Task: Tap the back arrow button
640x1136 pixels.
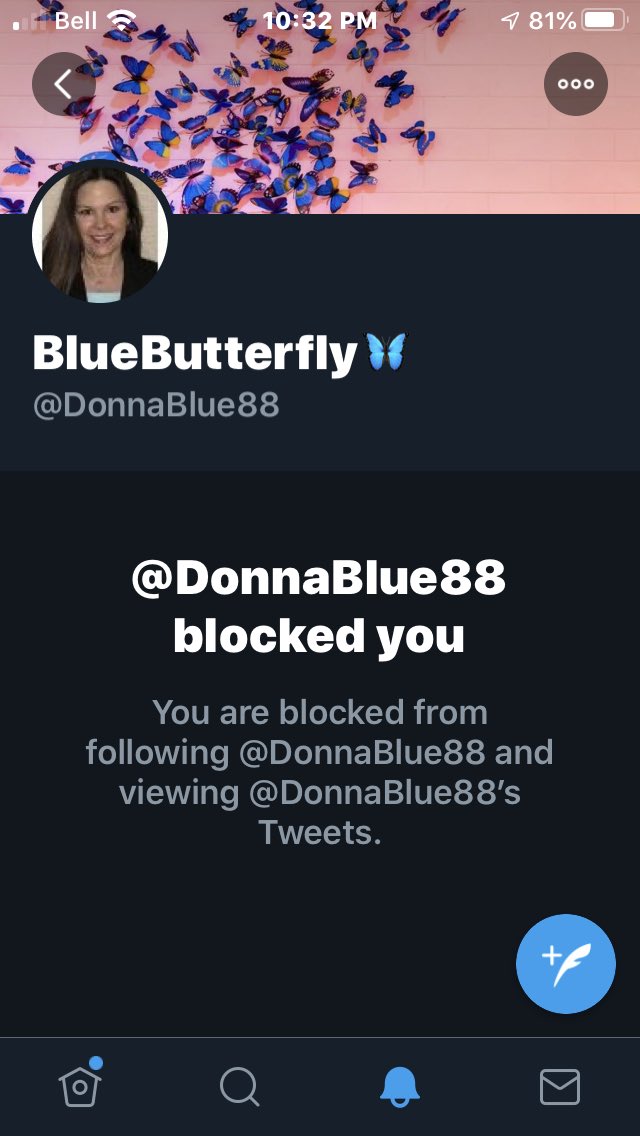Action: (63, 84)
